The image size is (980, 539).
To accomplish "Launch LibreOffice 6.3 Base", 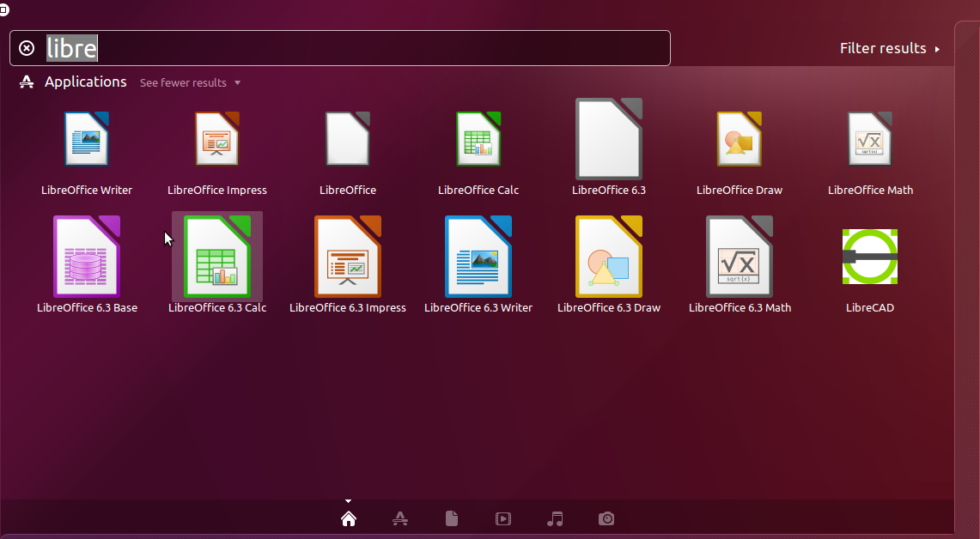I will tap(87, 257).
